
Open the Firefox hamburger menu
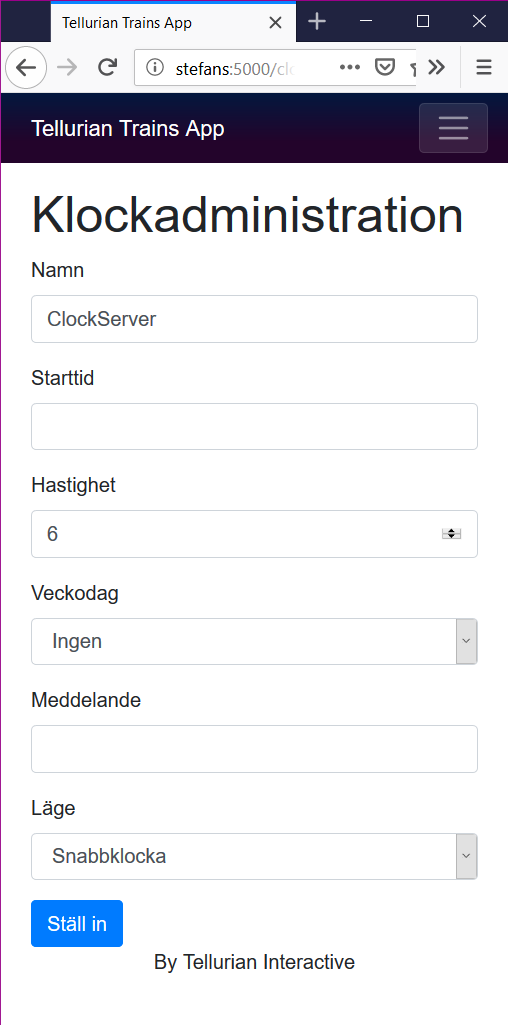(x=484, y=67)
